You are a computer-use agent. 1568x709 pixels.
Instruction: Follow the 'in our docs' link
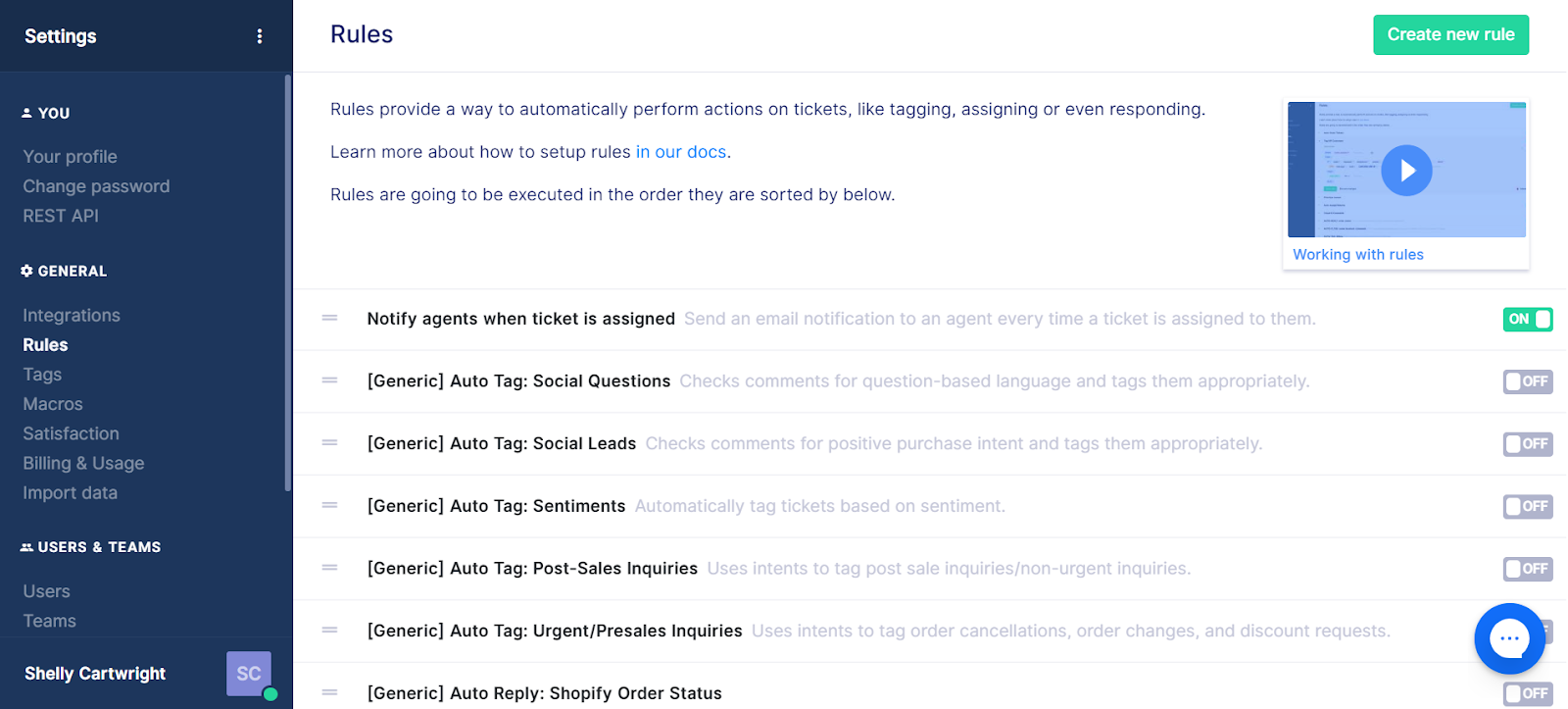click(681, 152)
